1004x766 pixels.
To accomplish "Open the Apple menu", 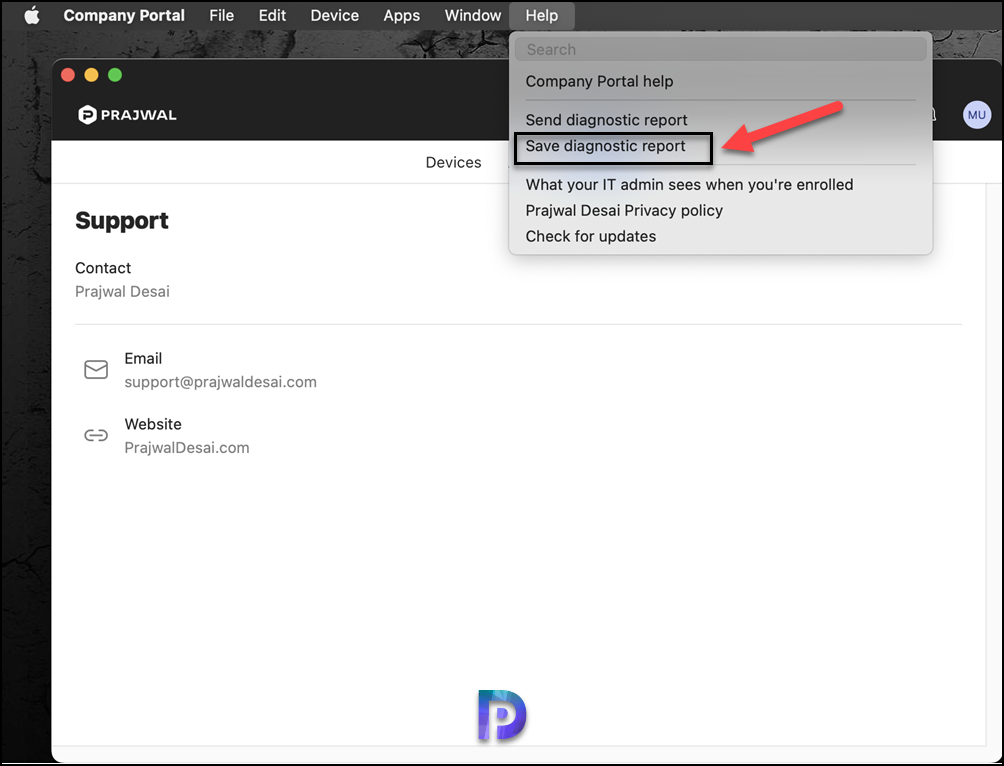I will click(32, 15).
